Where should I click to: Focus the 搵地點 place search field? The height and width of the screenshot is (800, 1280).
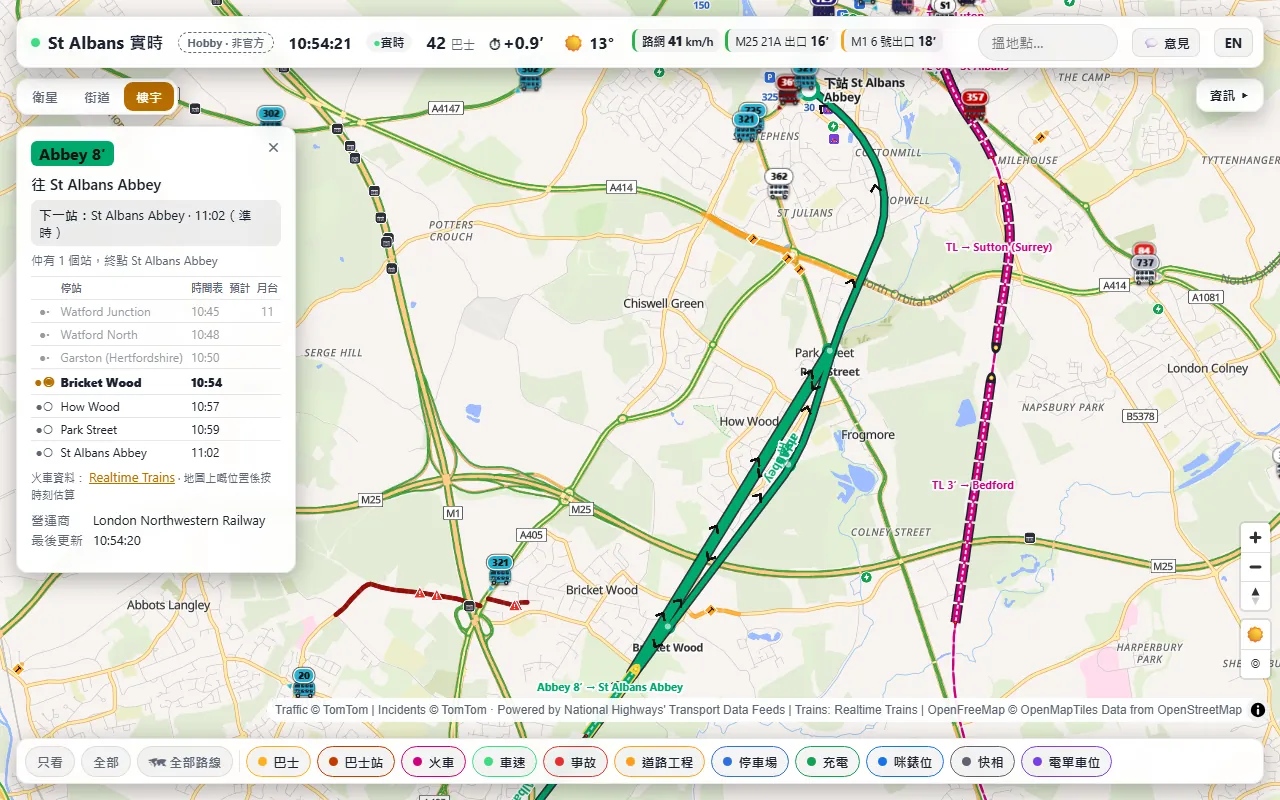[1048, 43]
